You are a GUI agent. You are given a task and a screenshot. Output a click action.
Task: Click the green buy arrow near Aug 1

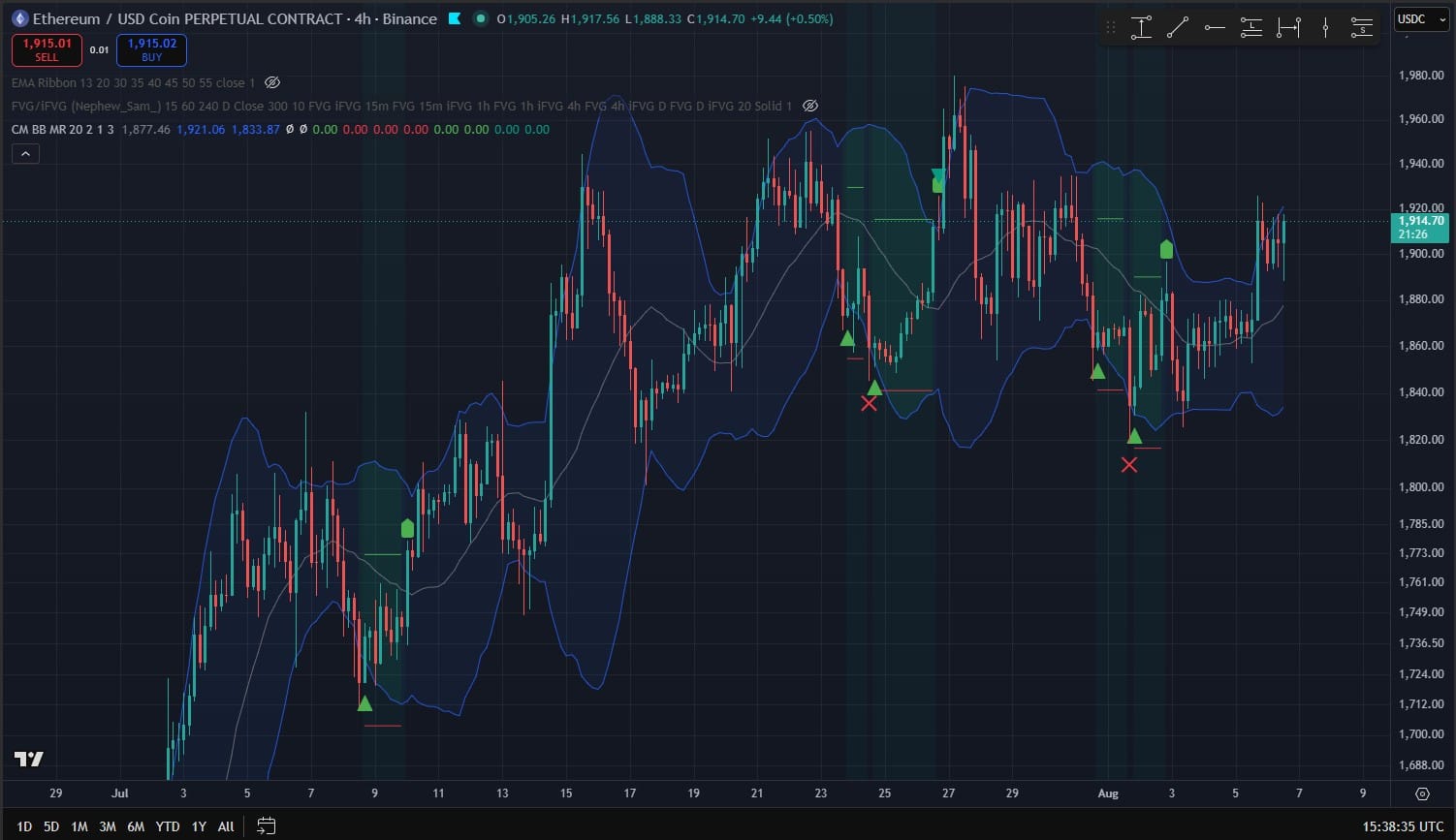[1098, 371]
